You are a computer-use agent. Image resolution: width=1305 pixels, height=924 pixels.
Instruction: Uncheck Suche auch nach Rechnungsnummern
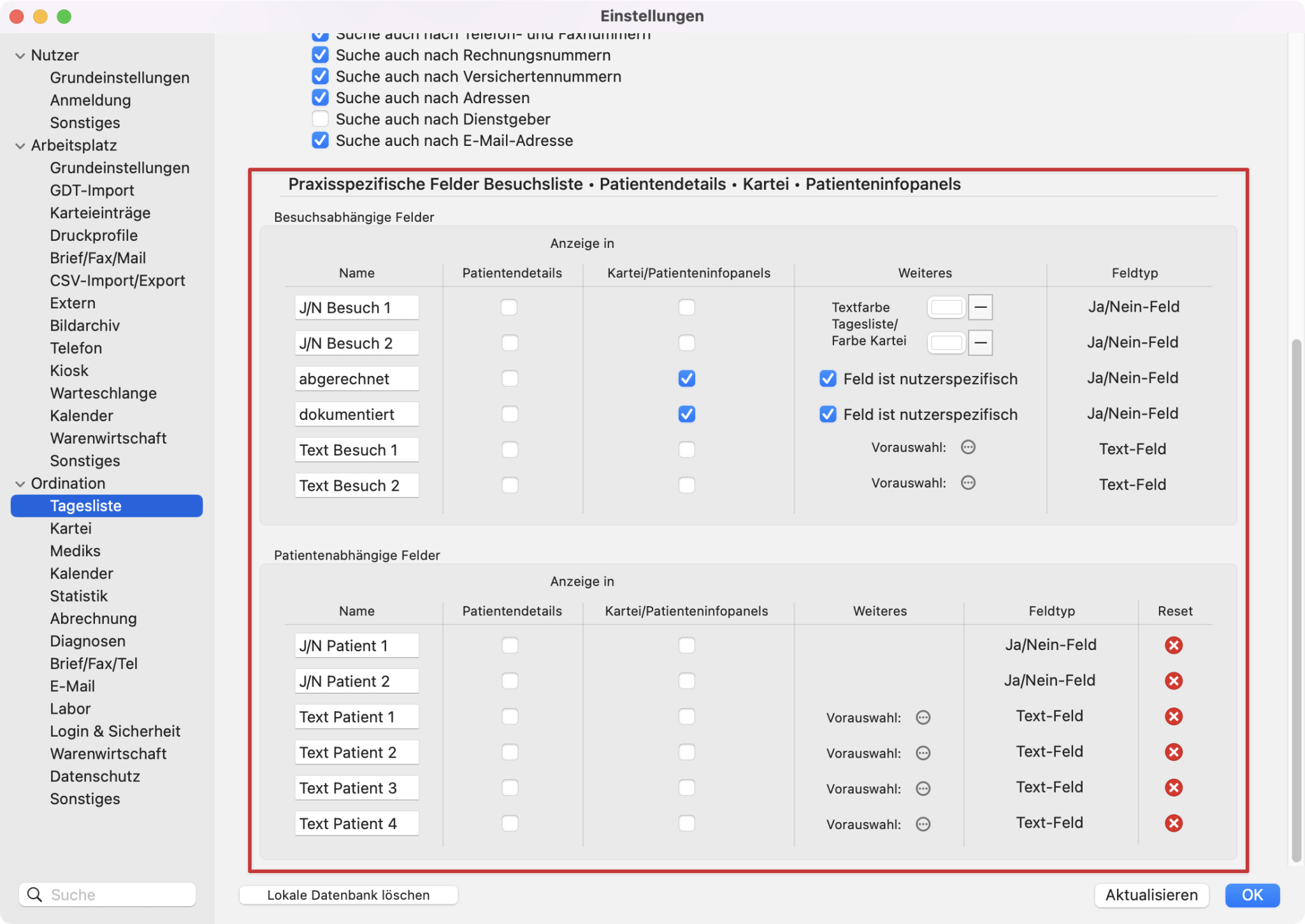point(321,55)
